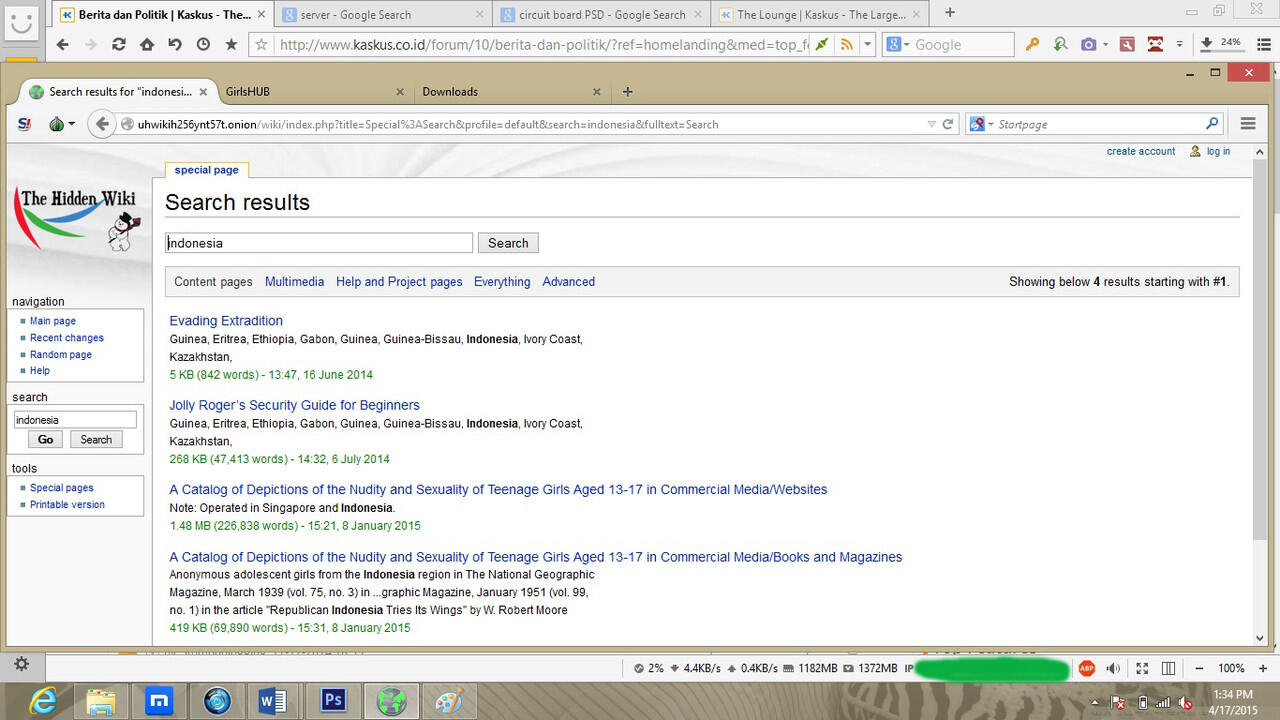
Task: Open the 'Recent changes' sidebar link
Action: 67,338
